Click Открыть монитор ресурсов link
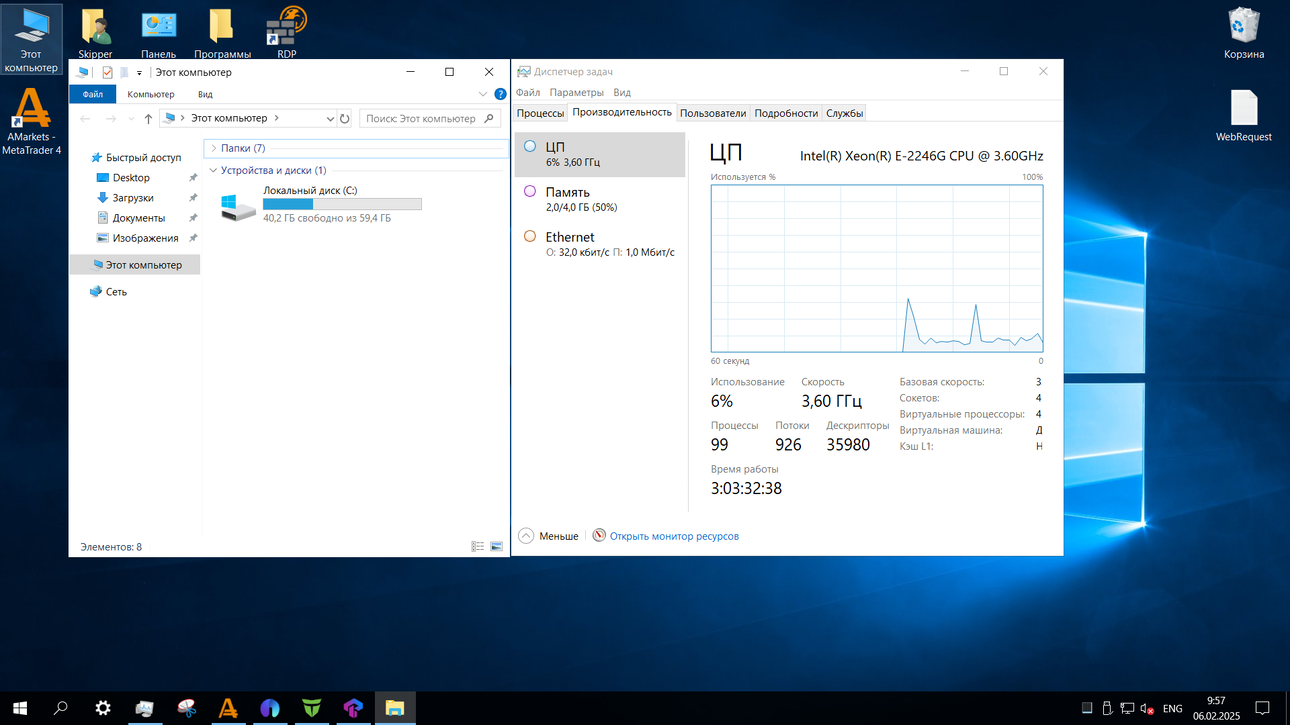This screenshot has height=725, width=1290. click(674, 536)
